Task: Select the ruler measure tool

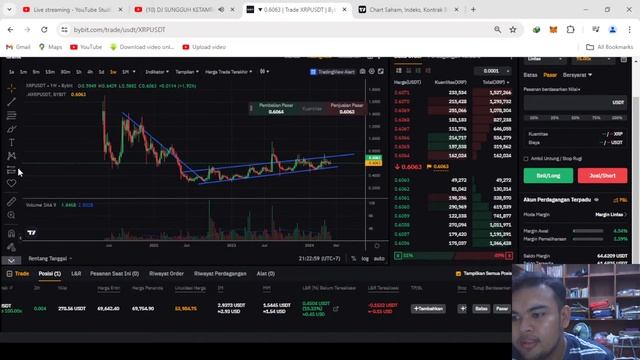Action: [11, 202]
